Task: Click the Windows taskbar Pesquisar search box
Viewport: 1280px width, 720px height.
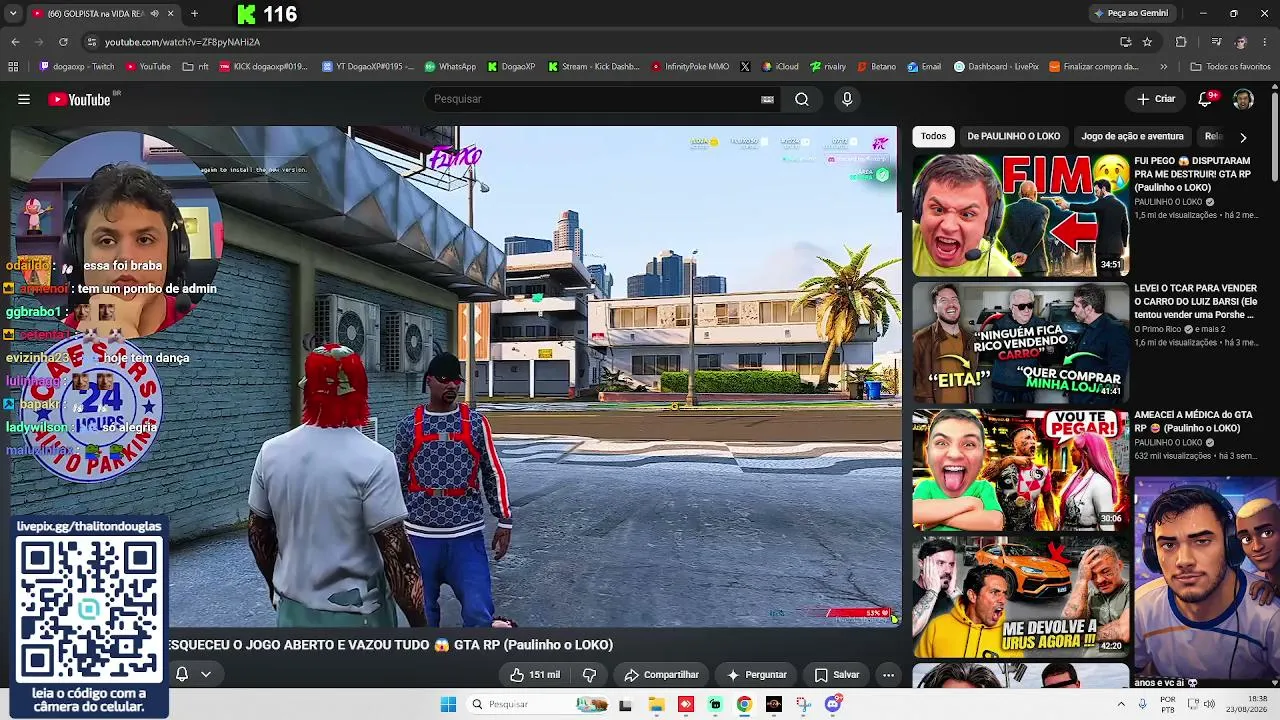Action: tap(538, 704)
